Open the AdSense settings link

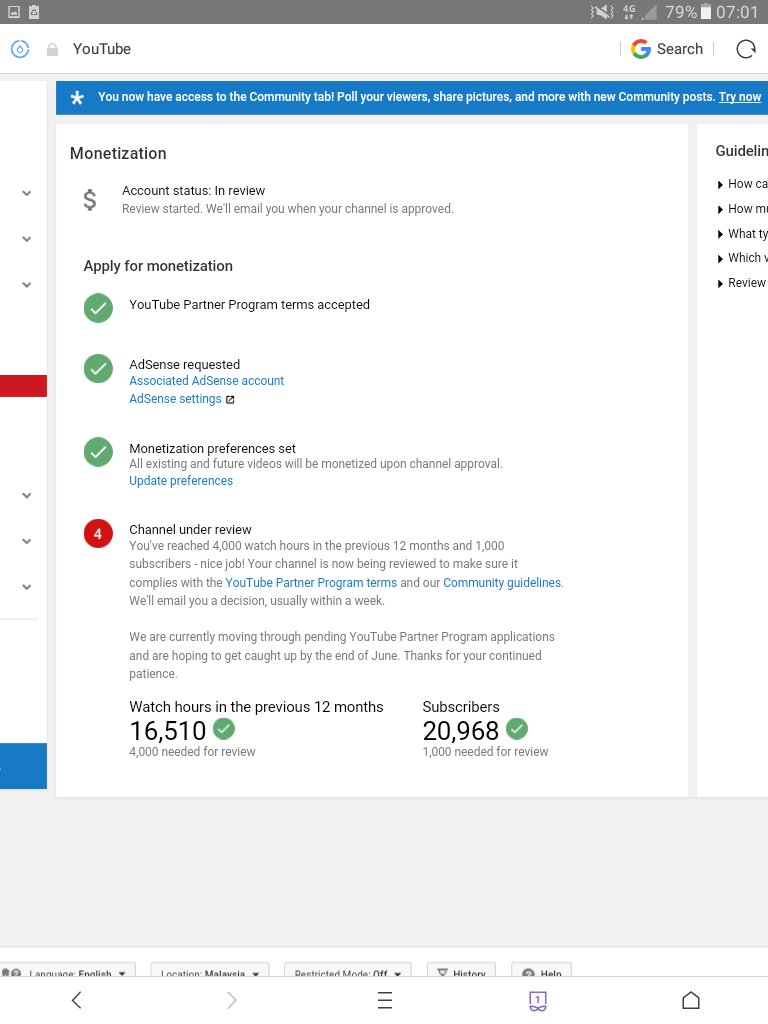[175, 399]
